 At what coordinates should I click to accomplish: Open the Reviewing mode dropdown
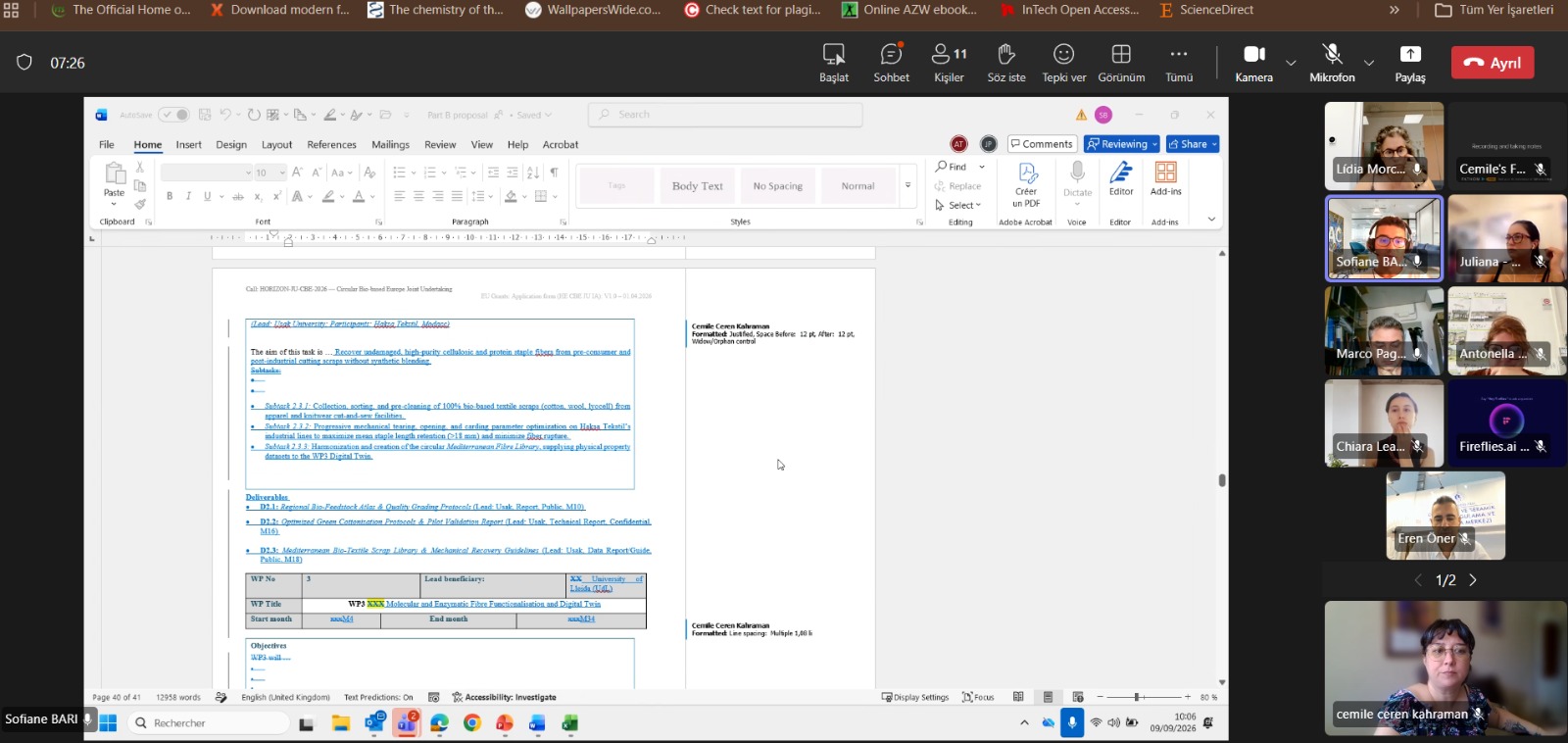click(x=1121, y=144)
